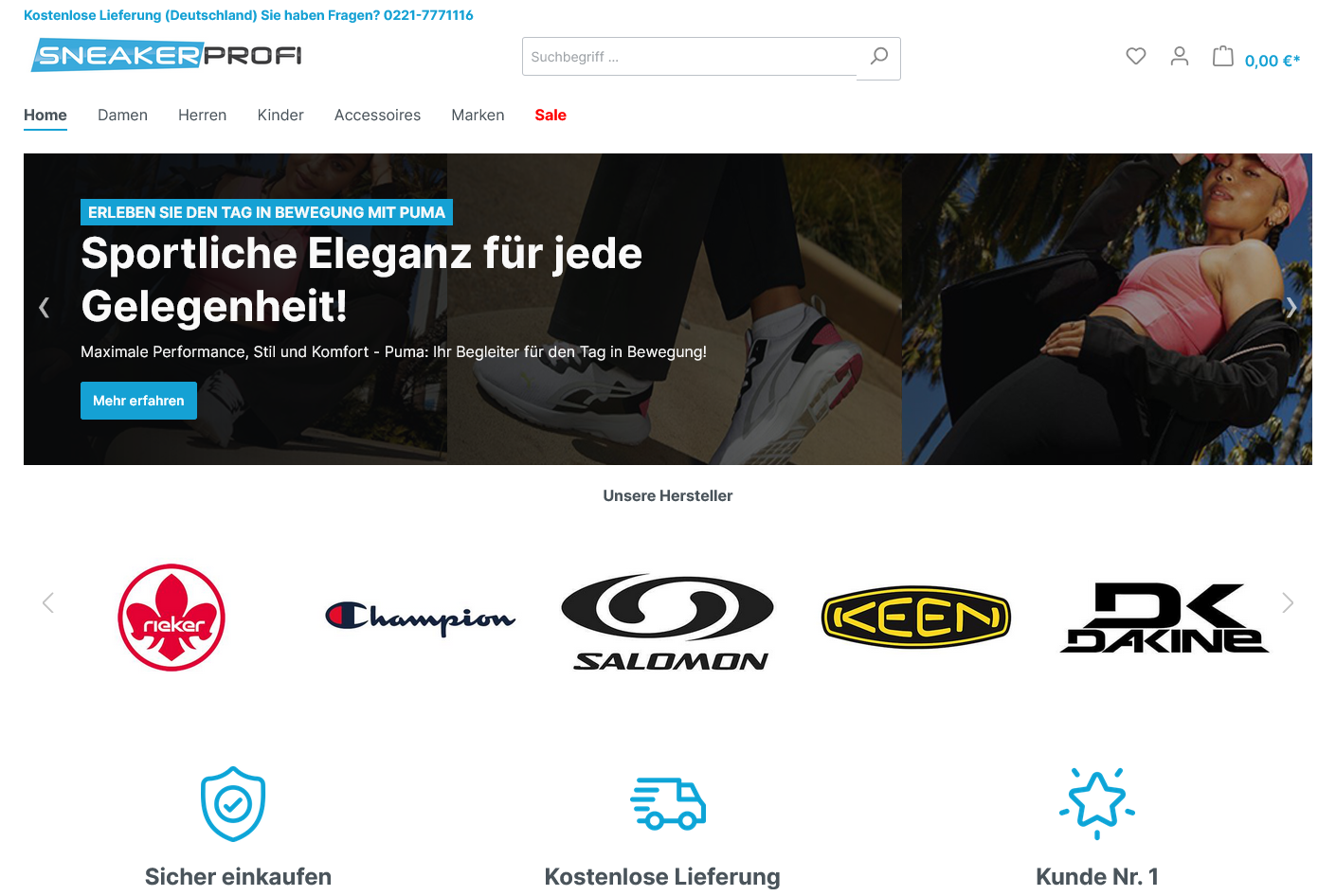Image resolution: width=1336 pixels, height=896 pixels.
Task: Open the Damen menu item
Action: (122, 115)
